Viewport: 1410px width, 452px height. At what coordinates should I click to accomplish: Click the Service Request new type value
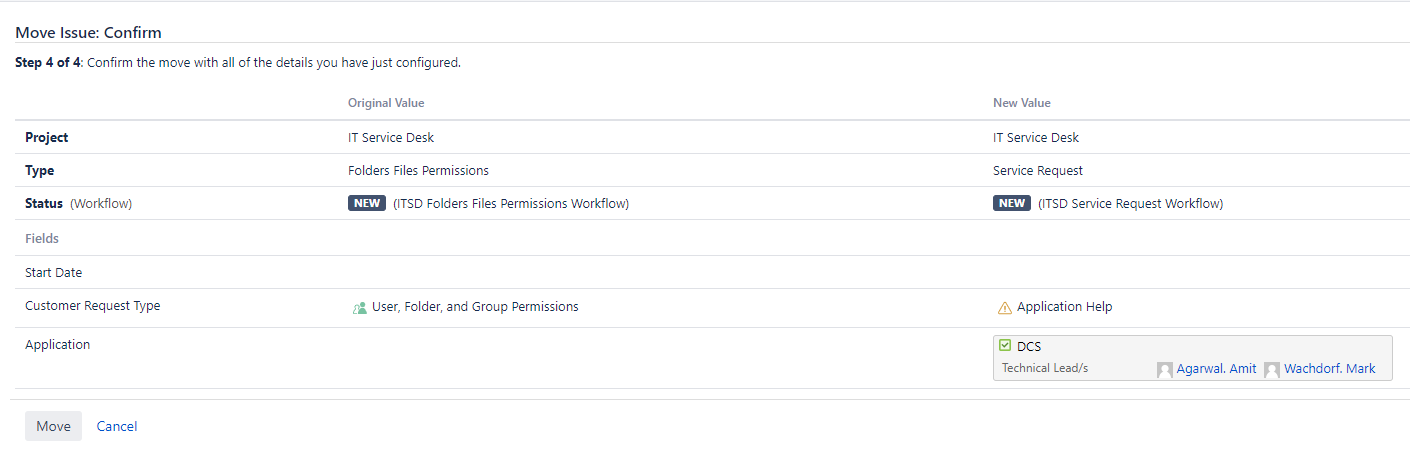pos(1038,171)
